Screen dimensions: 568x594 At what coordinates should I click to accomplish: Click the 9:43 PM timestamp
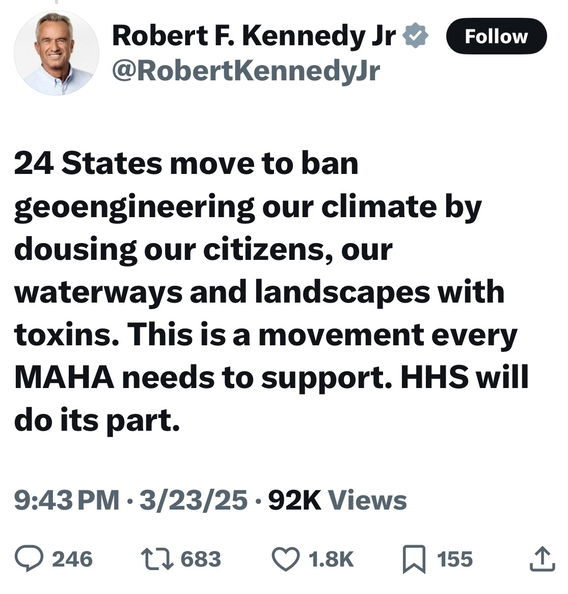coord(67,500)
